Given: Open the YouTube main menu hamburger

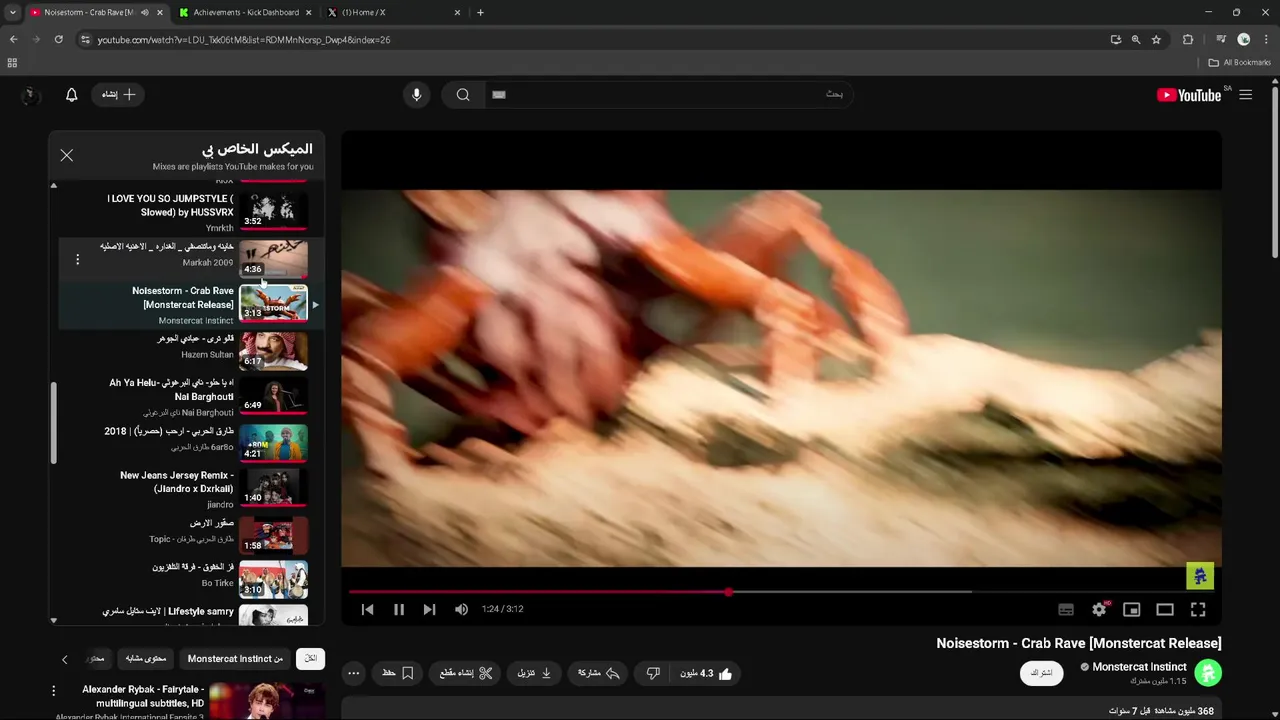Looking at the screenshot, I should click(x=1245, y=95).
